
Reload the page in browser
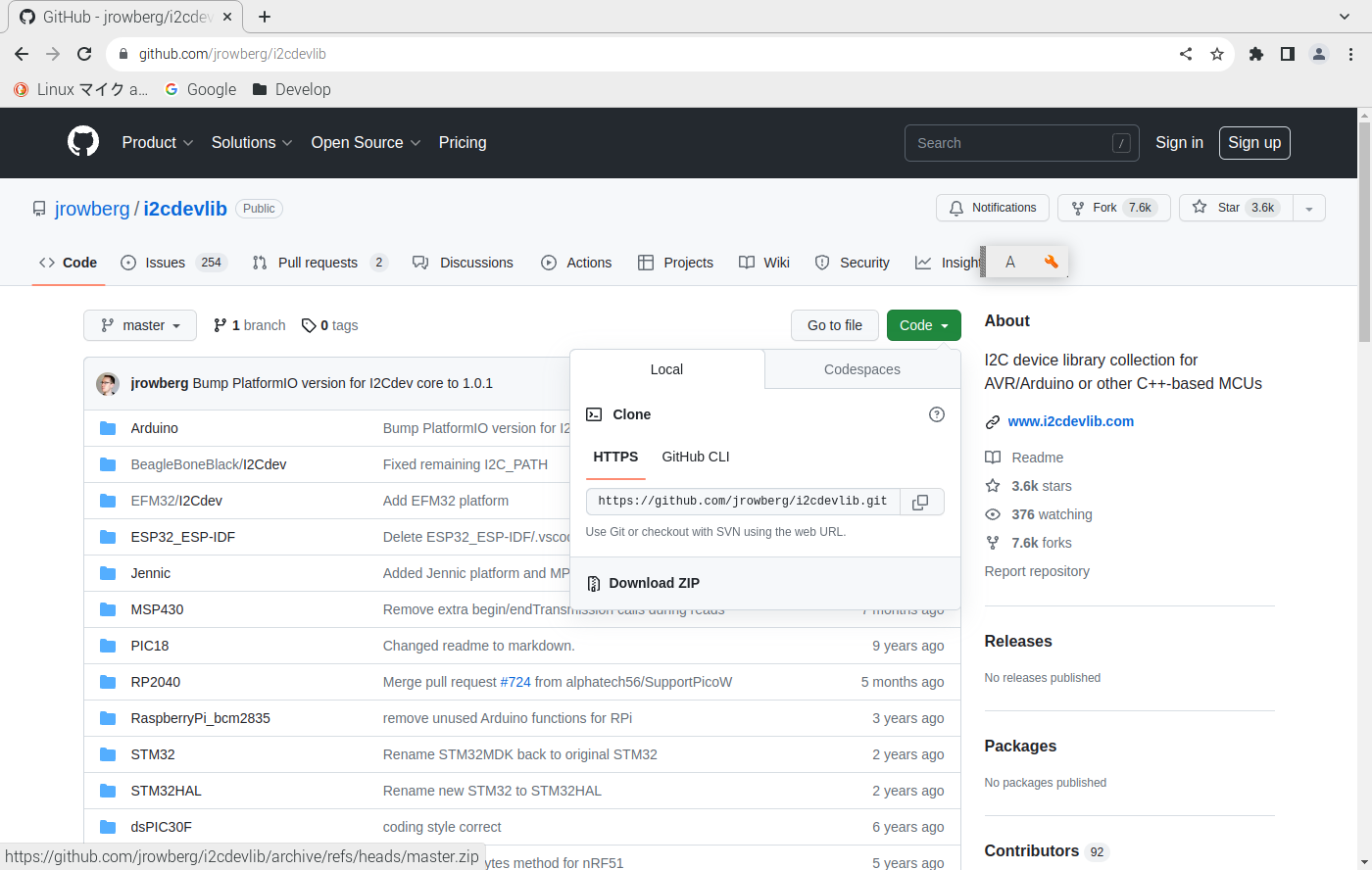[84, 54]
